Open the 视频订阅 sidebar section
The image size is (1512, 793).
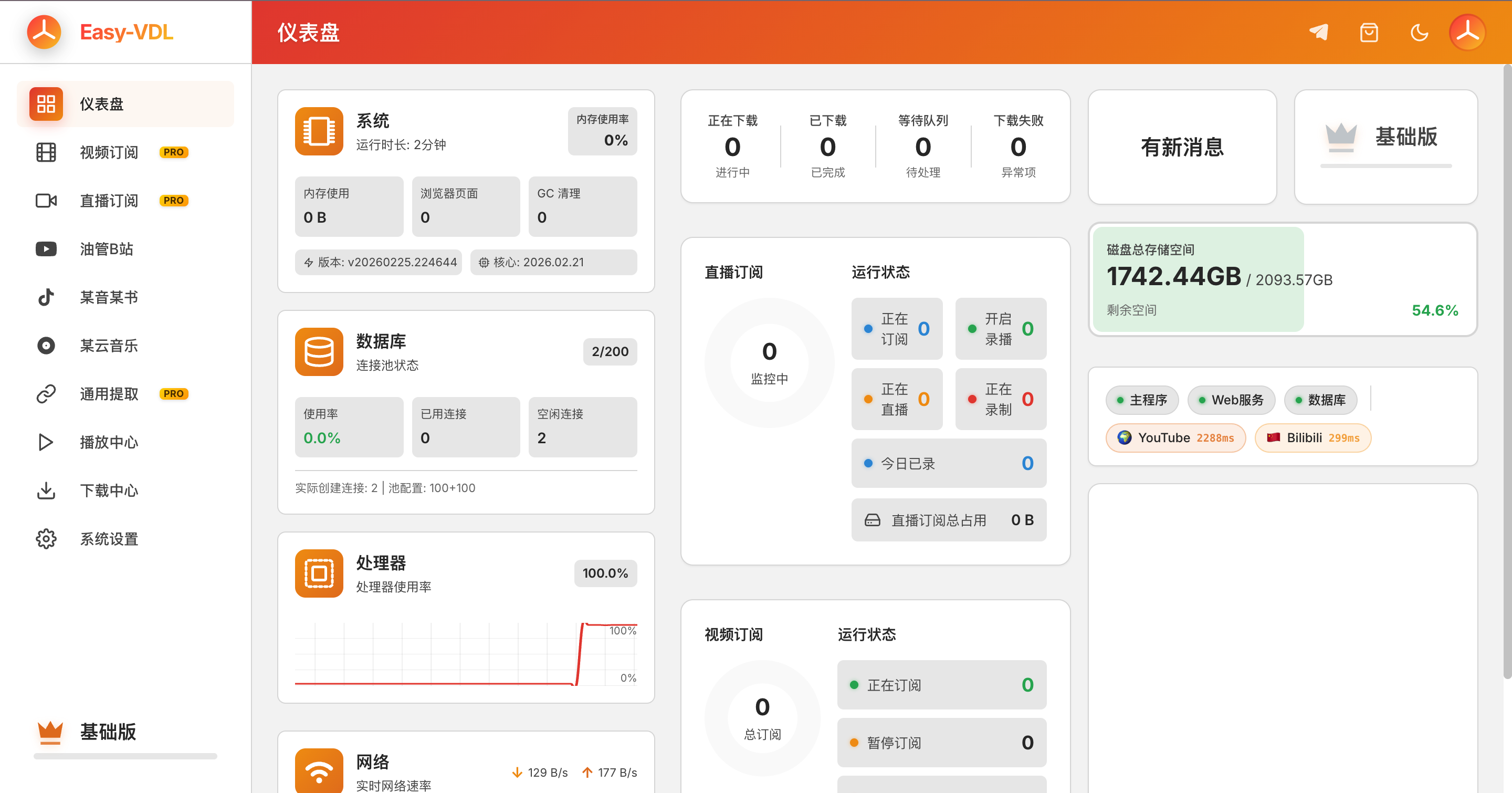click(109, 152)
